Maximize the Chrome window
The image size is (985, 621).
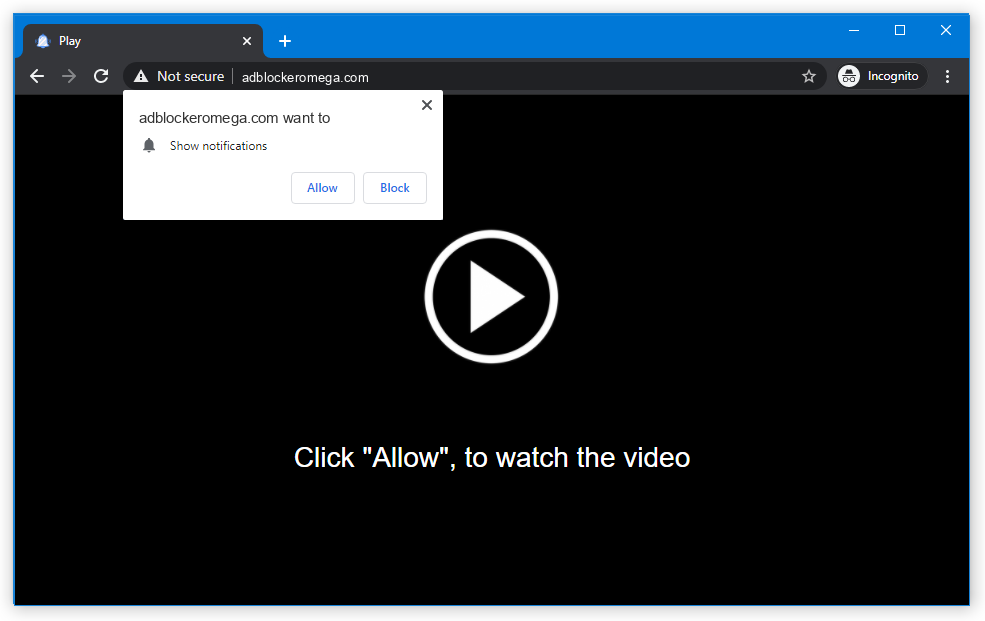tap(899, 30)
